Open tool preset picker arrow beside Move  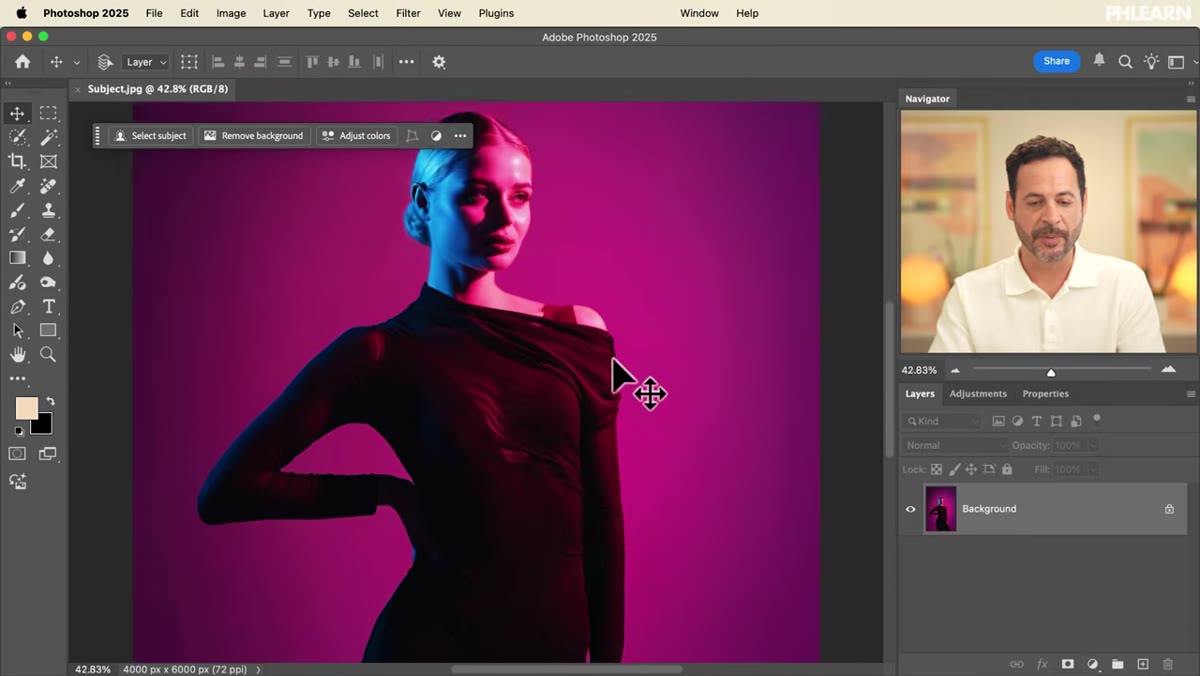(77, 62)
